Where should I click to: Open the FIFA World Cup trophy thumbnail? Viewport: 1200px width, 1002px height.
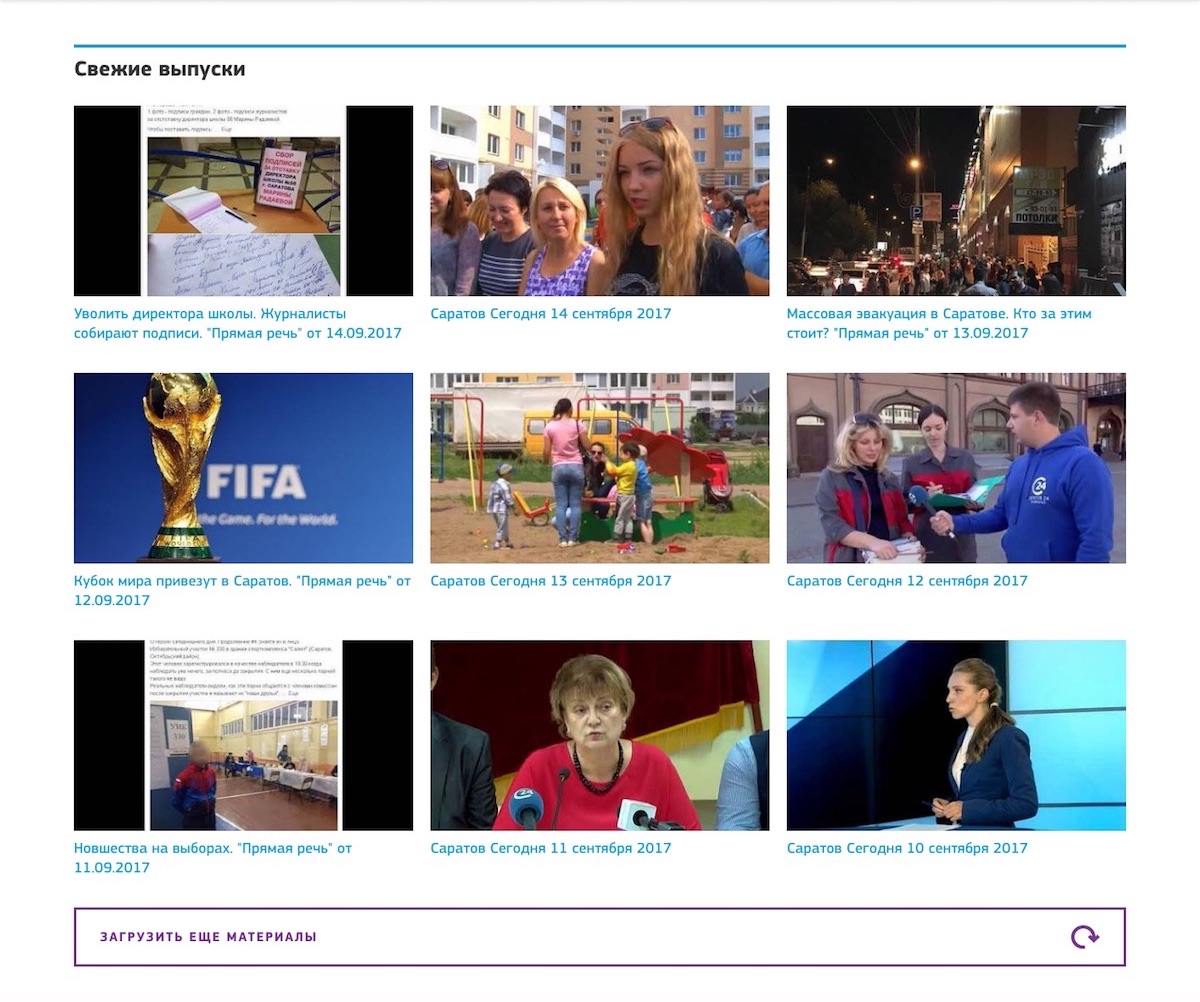243,468
